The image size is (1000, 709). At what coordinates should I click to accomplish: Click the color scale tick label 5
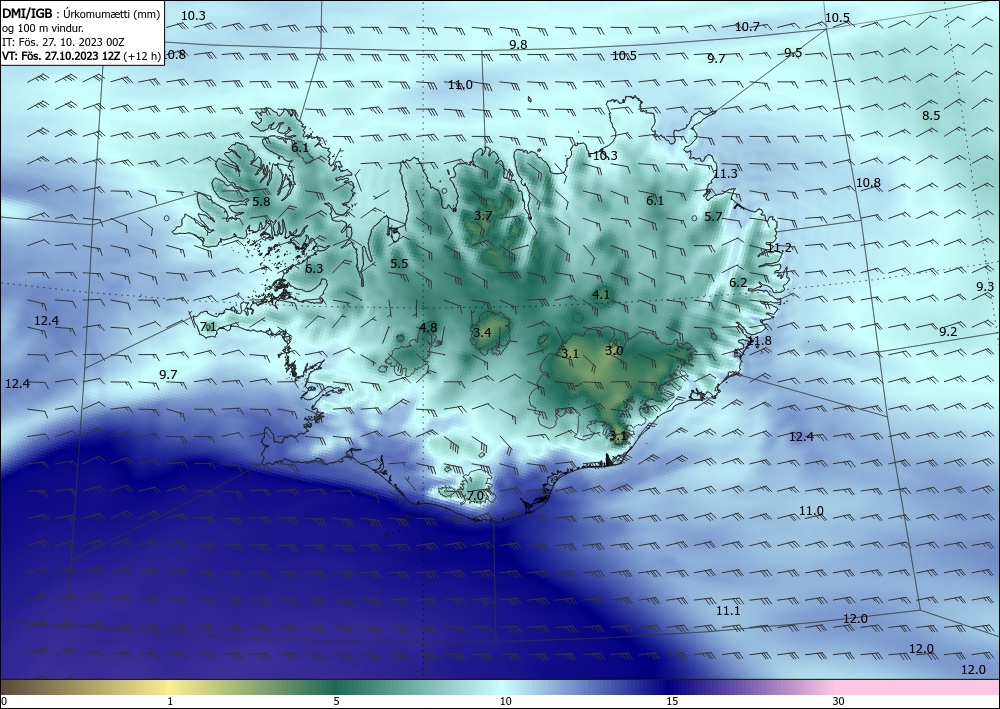coord(336,701)
